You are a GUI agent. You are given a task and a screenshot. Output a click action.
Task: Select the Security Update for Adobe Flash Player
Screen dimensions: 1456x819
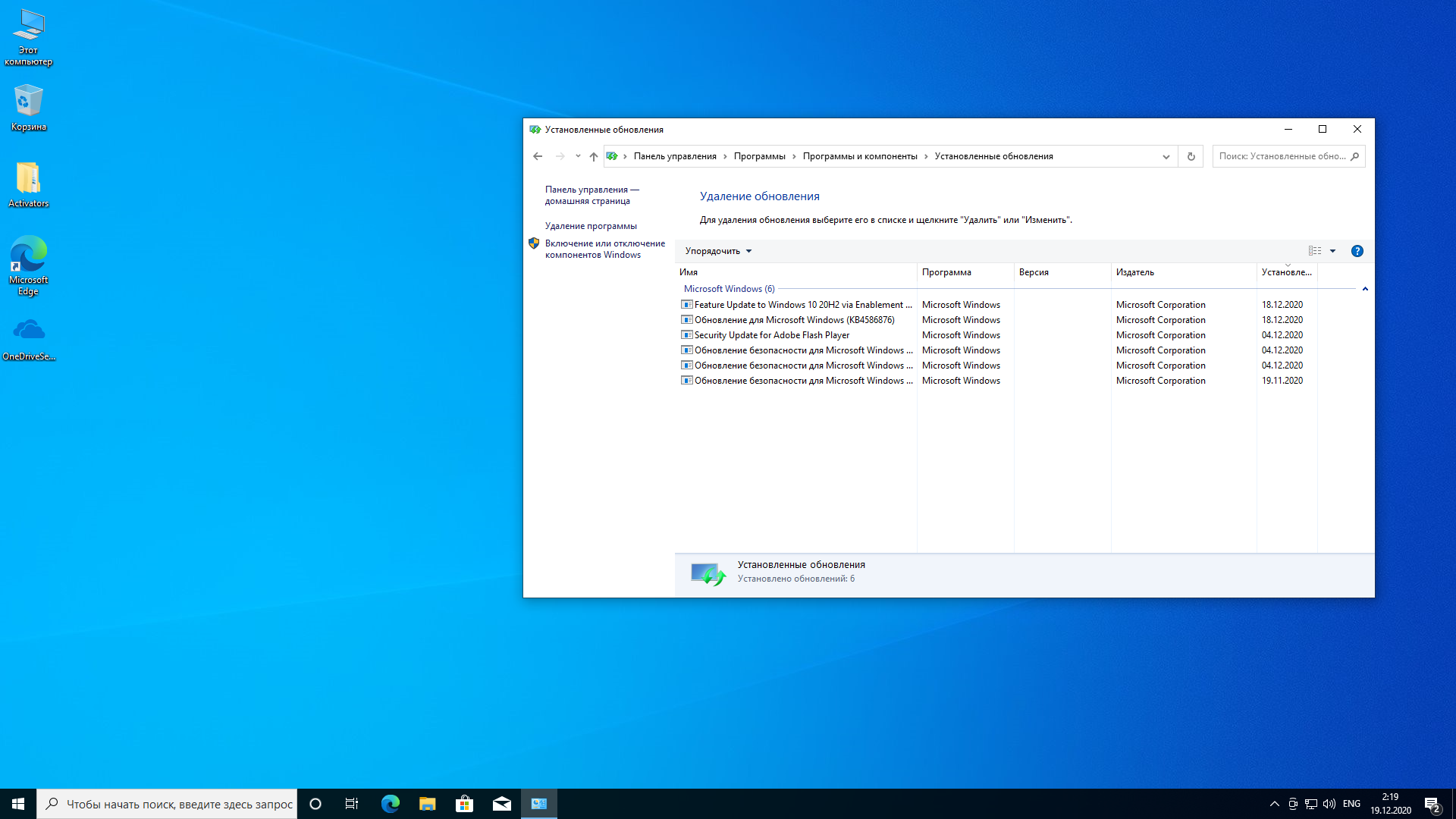(x=771, y=335)
